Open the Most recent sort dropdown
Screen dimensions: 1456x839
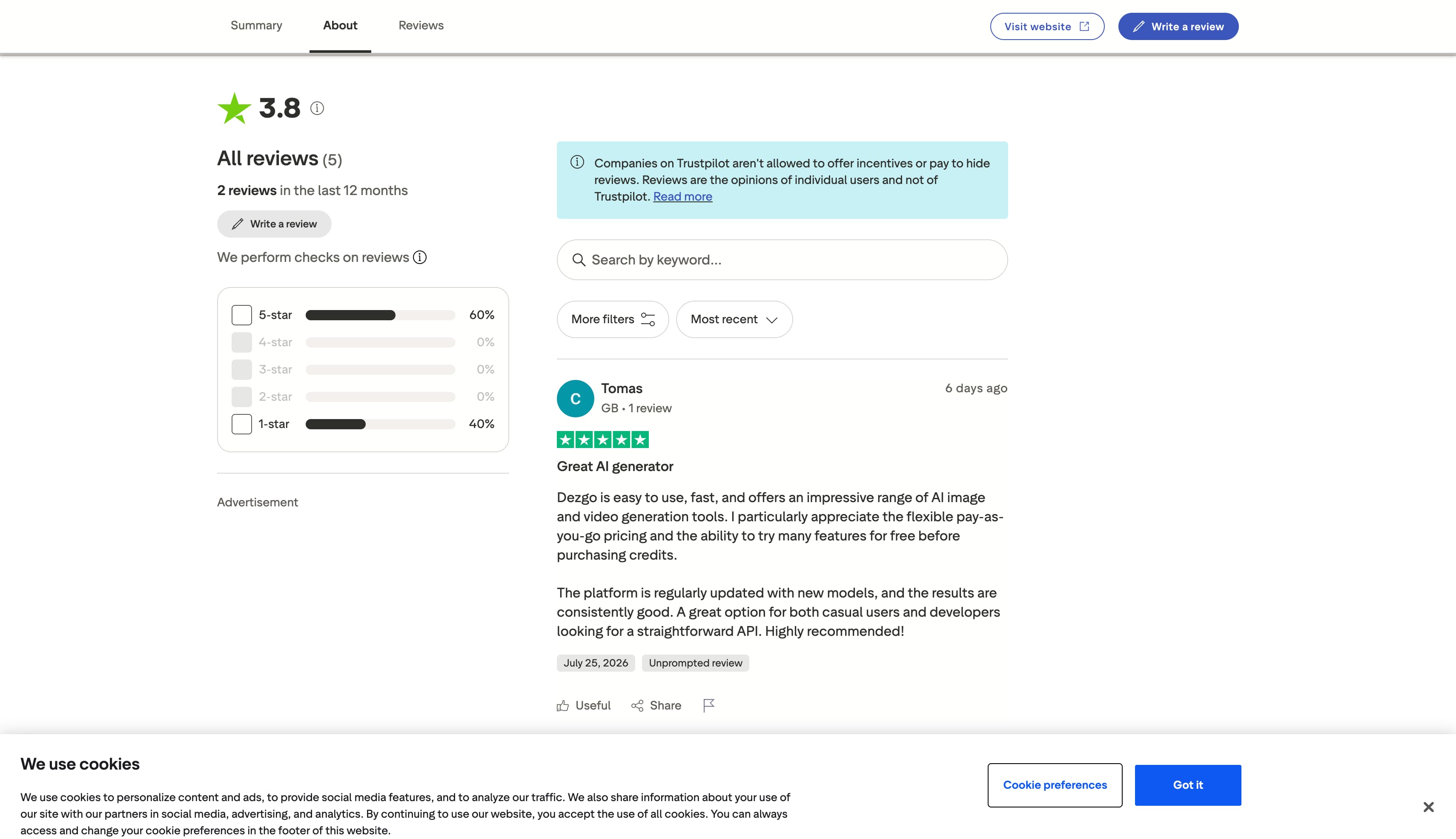734,319
